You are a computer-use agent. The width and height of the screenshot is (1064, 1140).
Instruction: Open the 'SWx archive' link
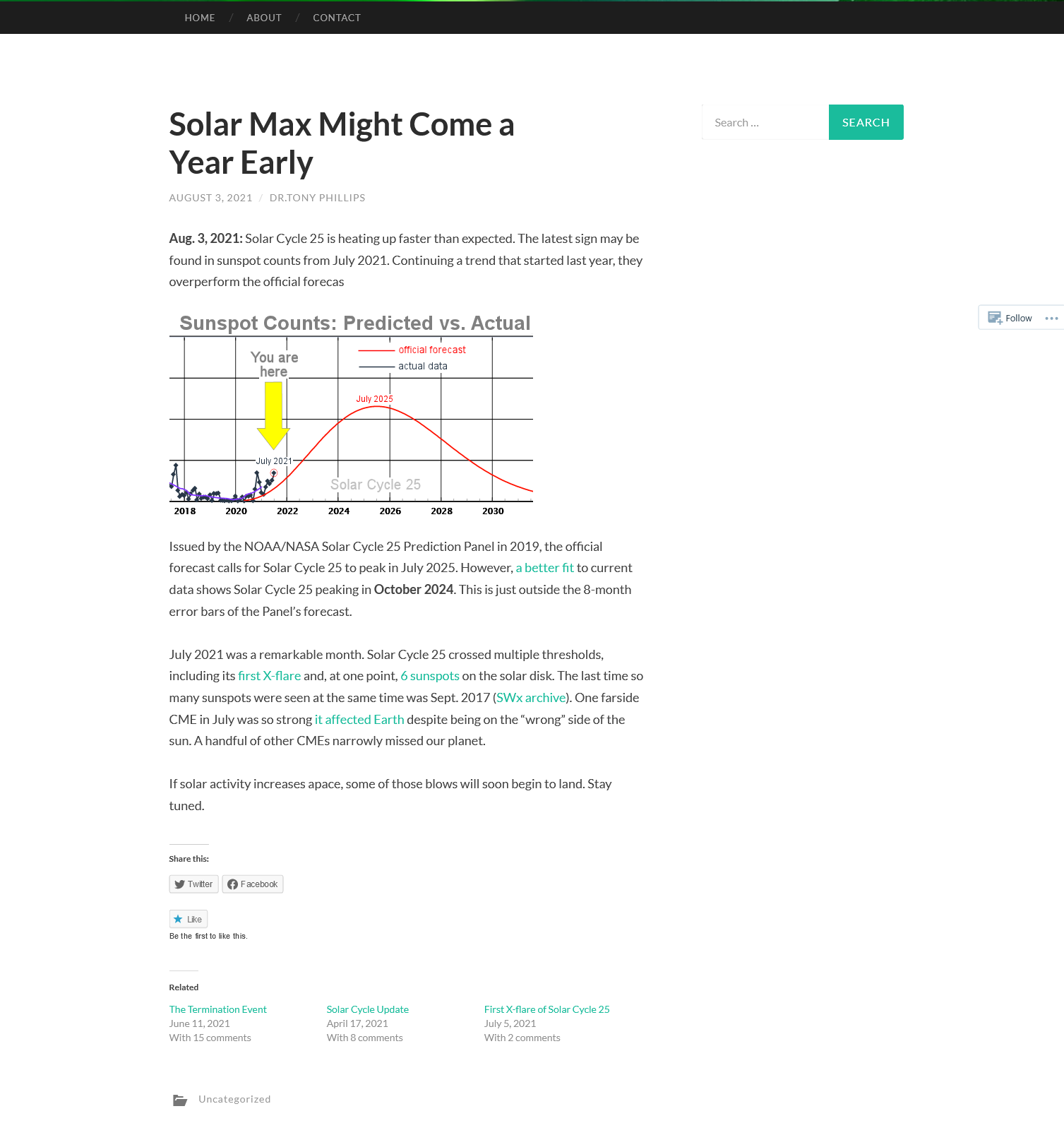coord(531,698)
